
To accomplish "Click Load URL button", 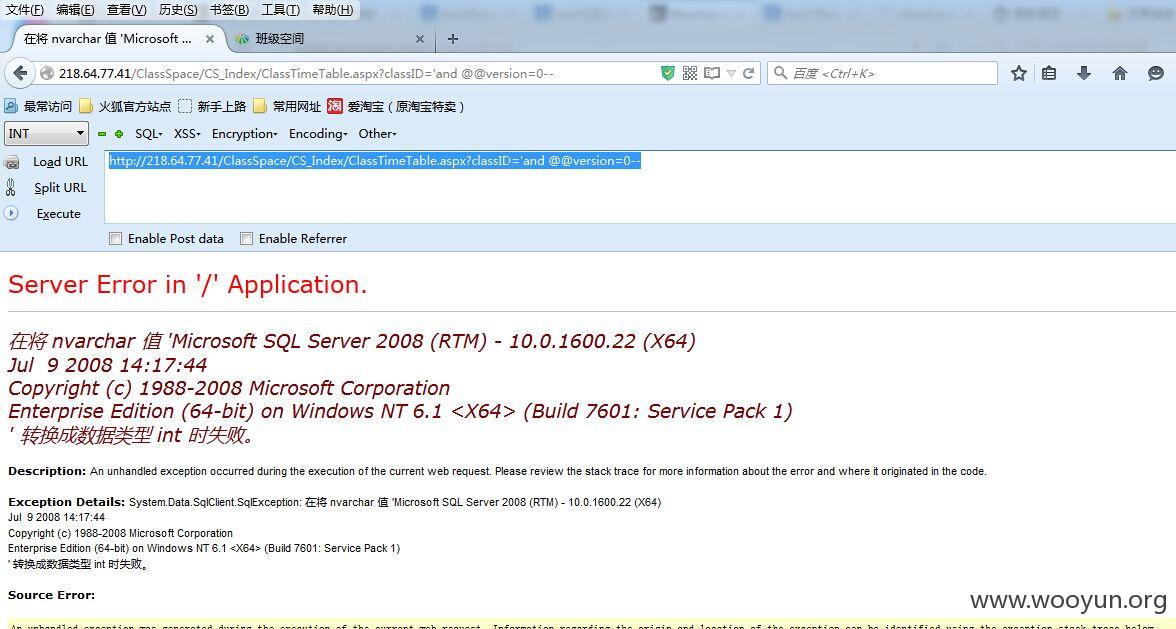I will [60, 161].
